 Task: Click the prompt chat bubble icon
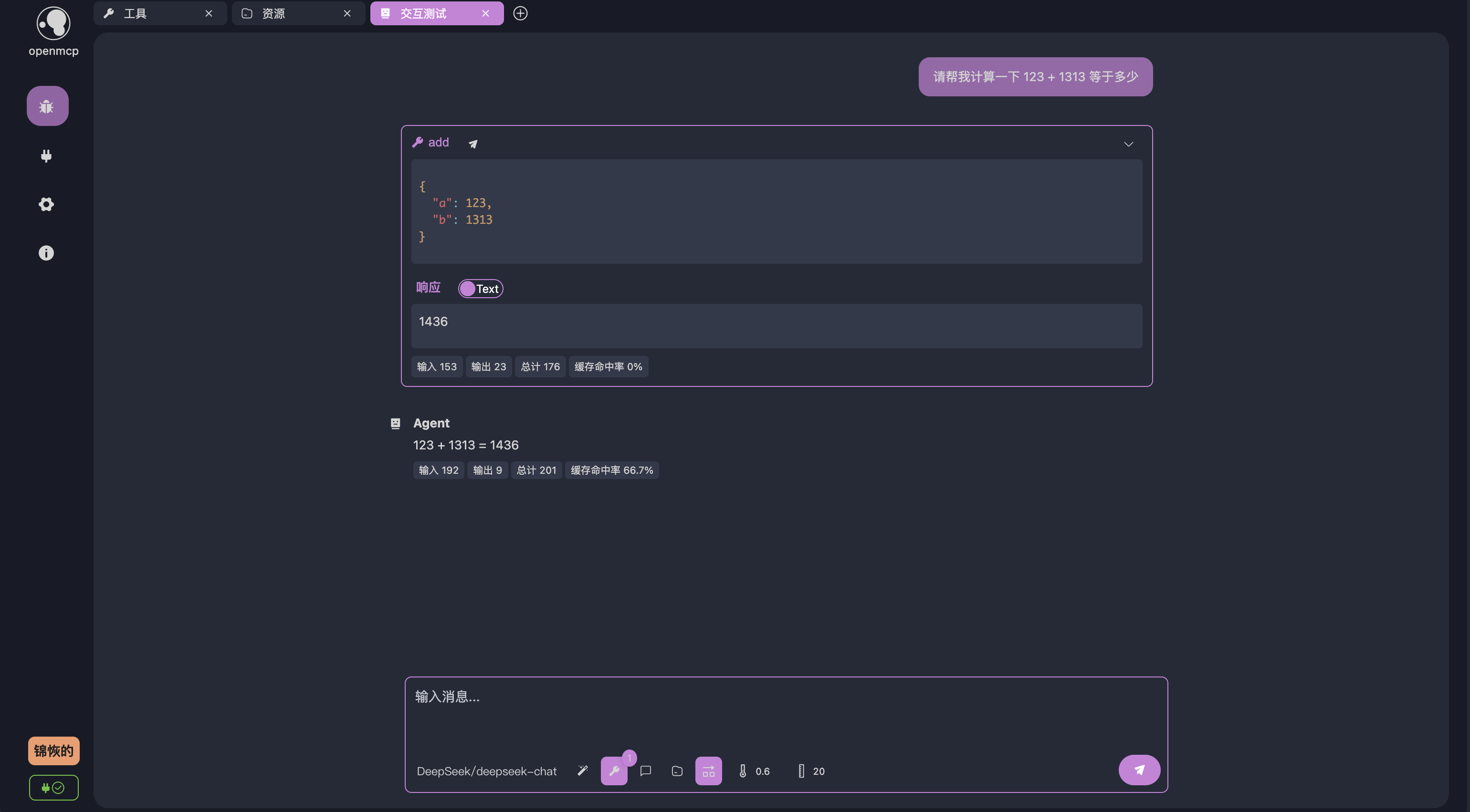coord(645,771)
